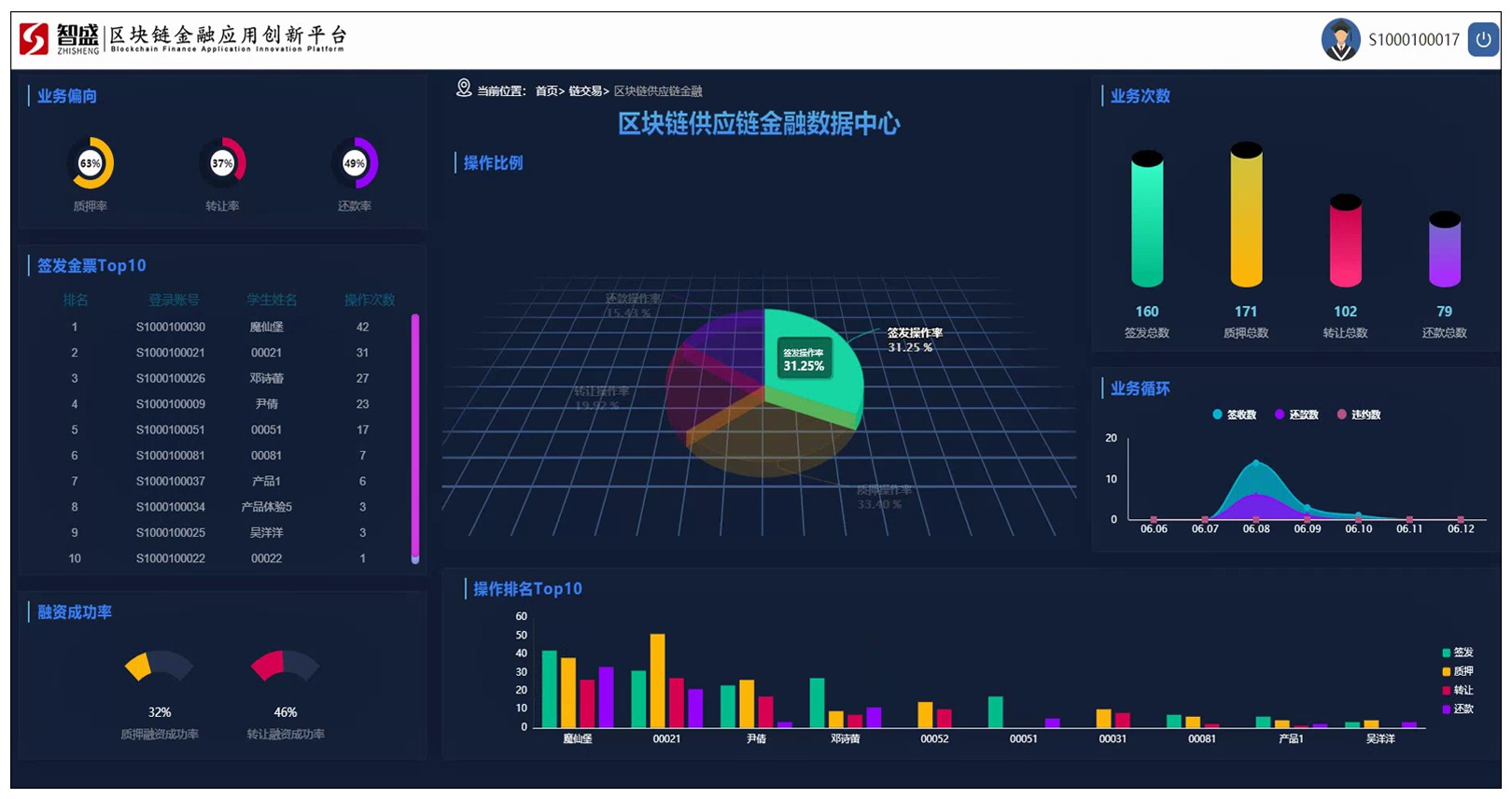Image resolution: width=1512 pixels, height=799 pixels.
Task: Click name cell 吴洋洋 in the table
Action: pyautogui.click(x=266, y=532)
